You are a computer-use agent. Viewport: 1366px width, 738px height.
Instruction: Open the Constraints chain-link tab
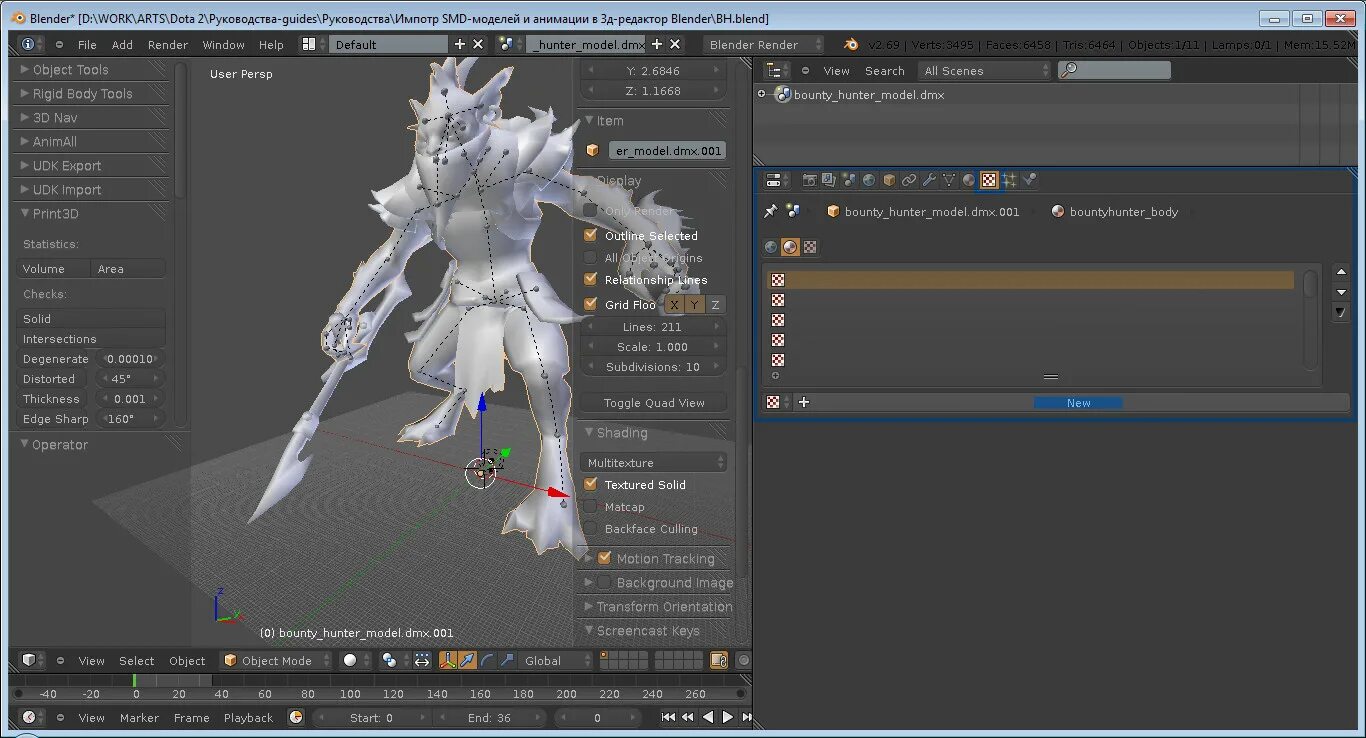[909, 180]
